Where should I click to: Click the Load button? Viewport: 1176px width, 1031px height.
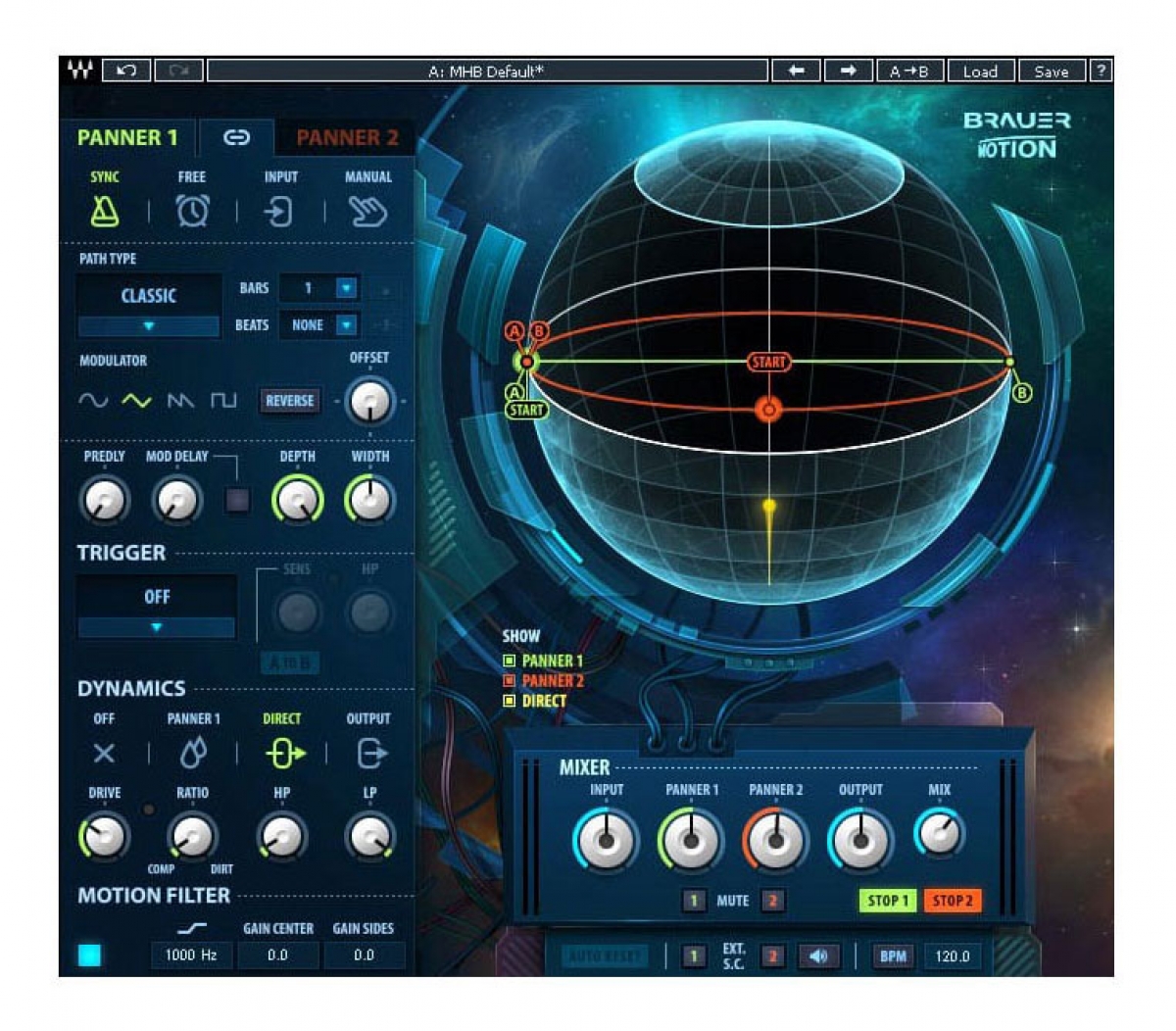[980, 71]
